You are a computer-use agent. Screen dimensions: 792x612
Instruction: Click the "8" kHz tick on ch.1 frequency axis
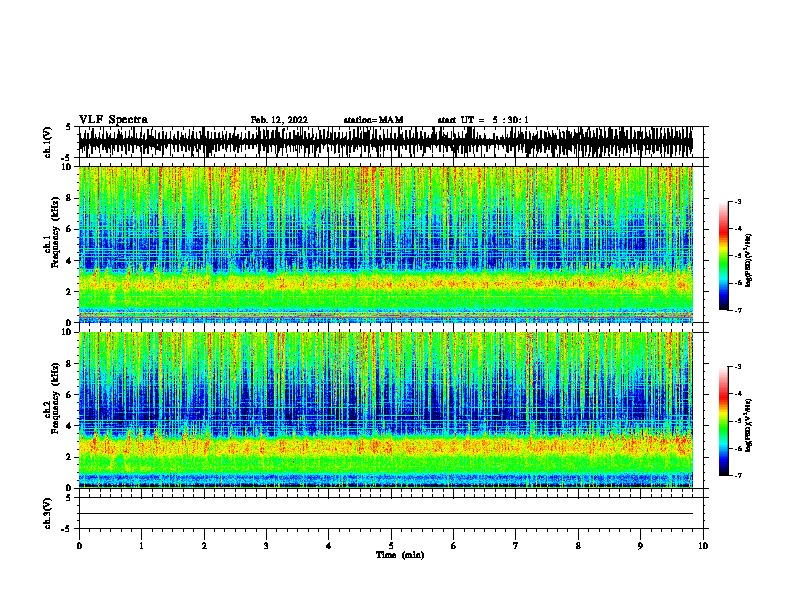(70, 198)
